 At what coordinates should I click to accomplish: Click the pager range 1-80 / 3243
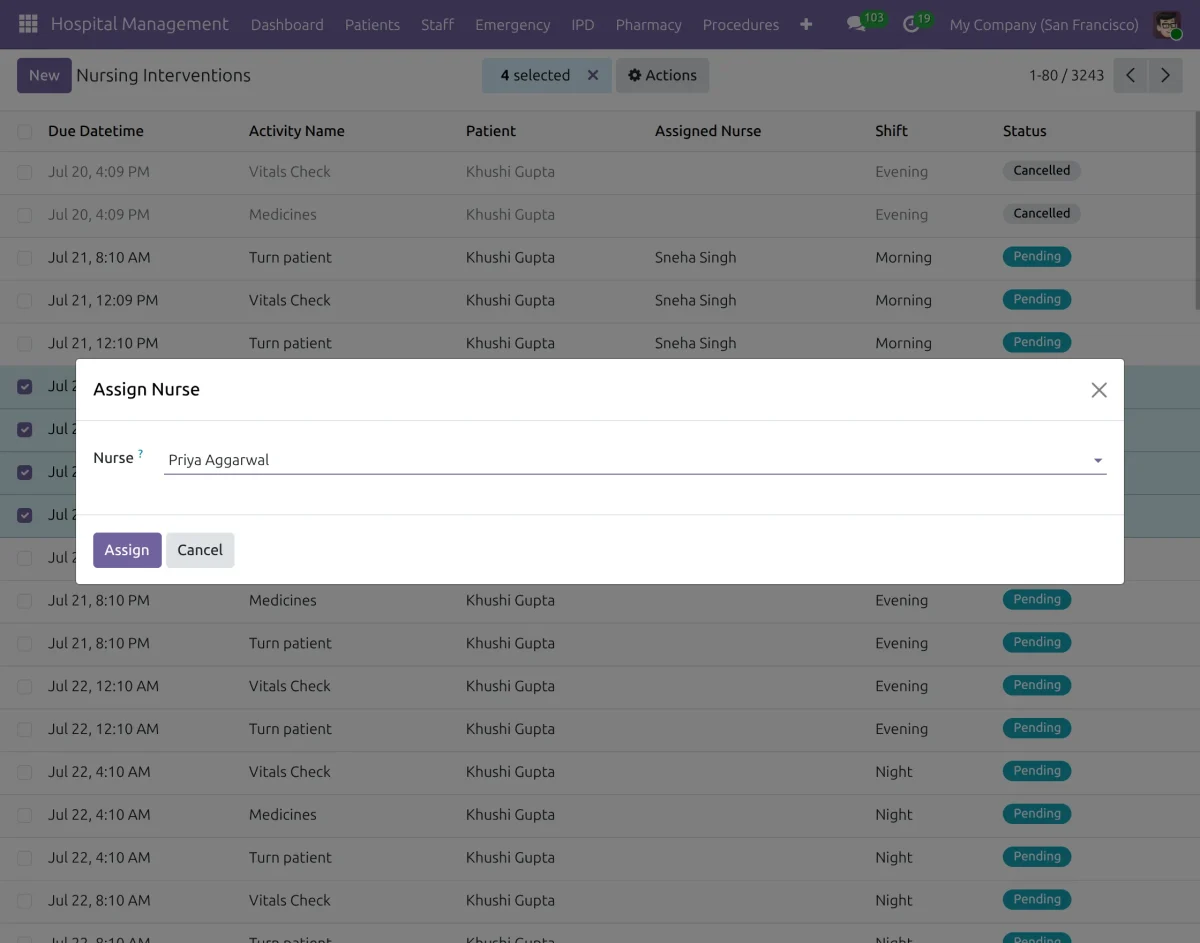tap(1066, 75)
